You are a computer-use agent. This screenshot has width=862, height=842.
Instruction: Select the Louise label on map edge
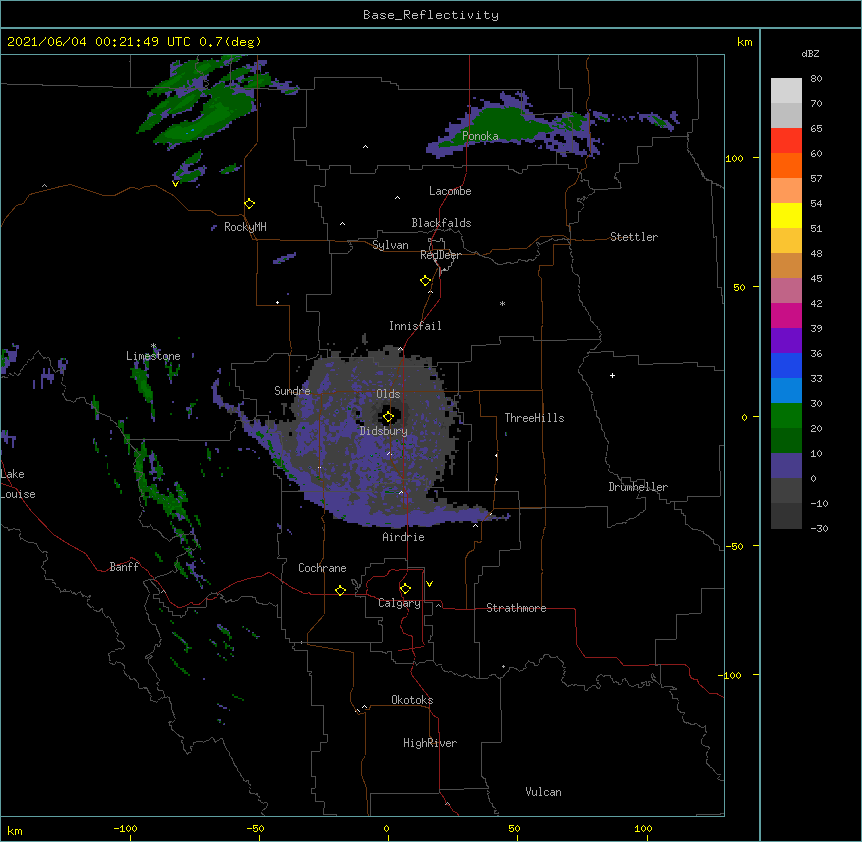tap(18, 494)
